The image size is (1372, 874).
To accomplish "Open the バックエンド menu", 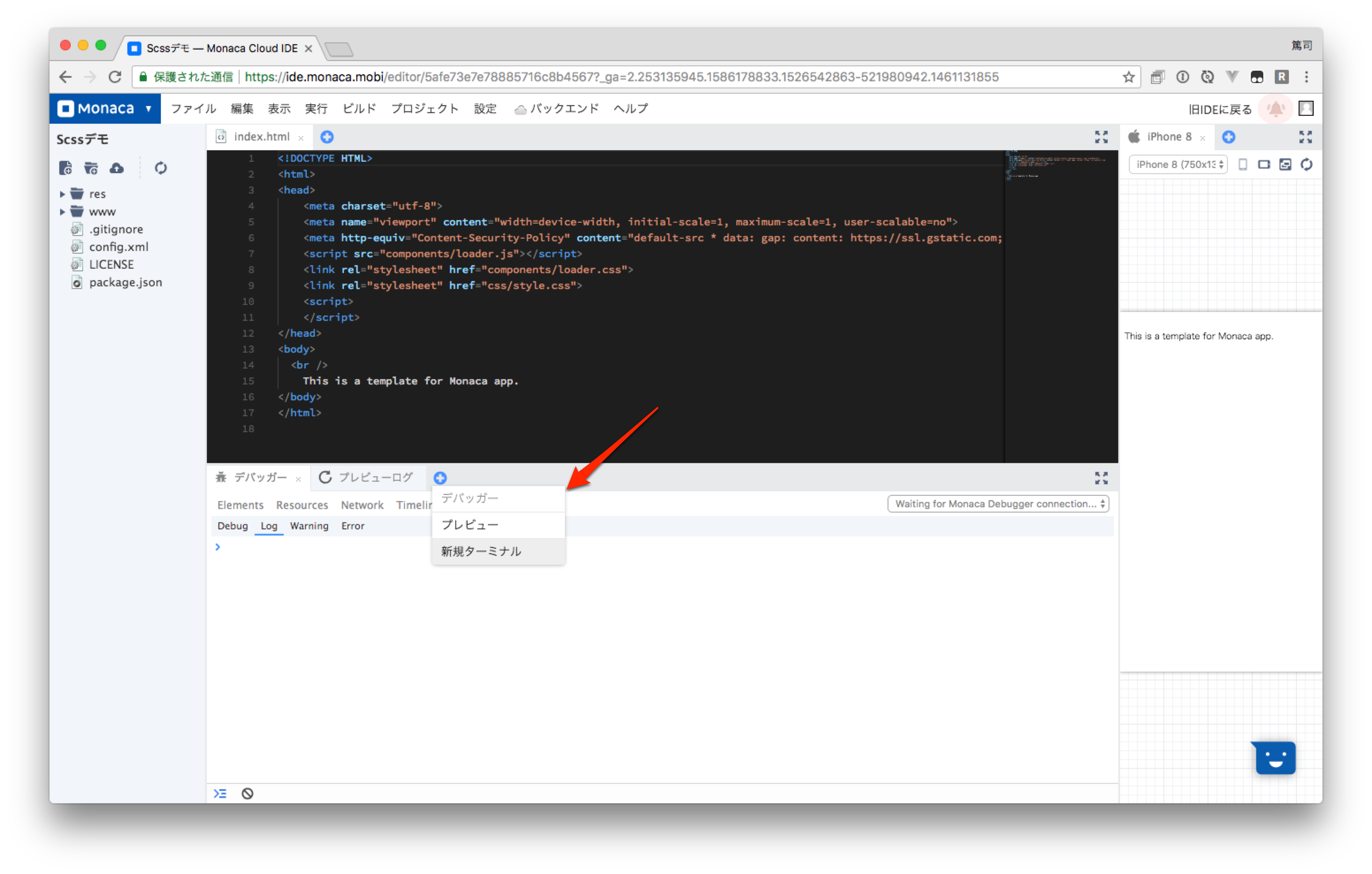I will click(556, 108).
